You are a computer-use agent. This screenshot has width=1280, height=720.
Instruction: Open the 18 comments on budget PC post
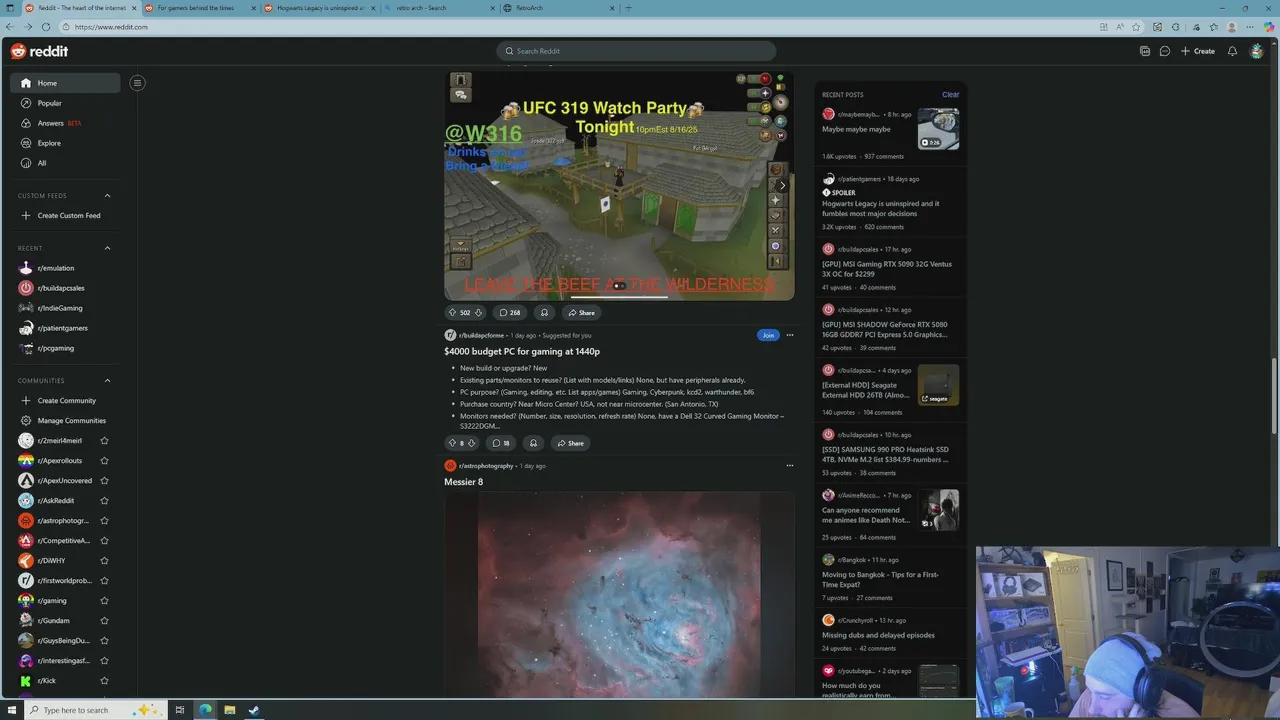click(x=501, y=443)
